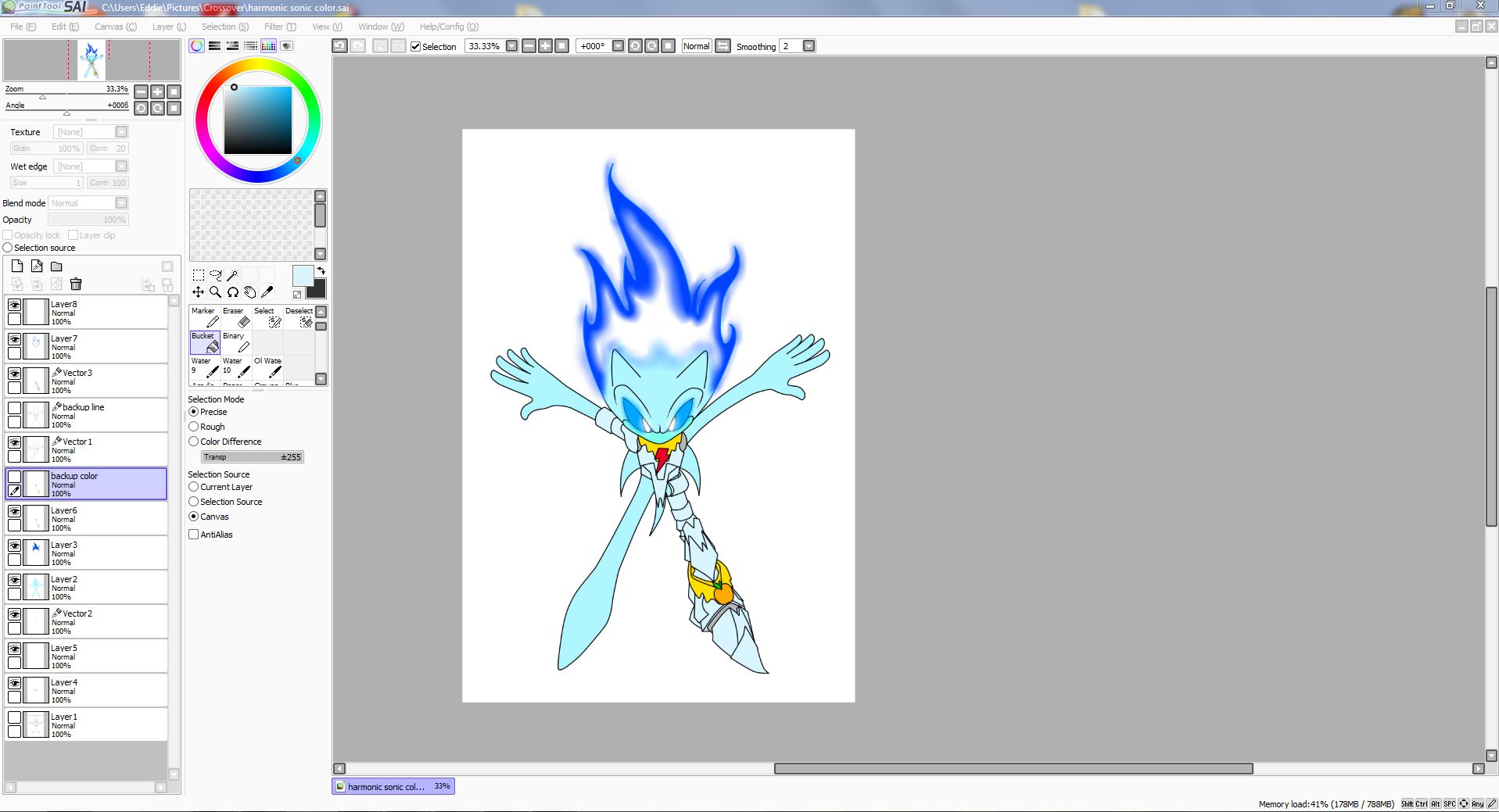Open the Filter menu
The image size is (1499, 812).
pyautogui.click(x=280, y=27)
